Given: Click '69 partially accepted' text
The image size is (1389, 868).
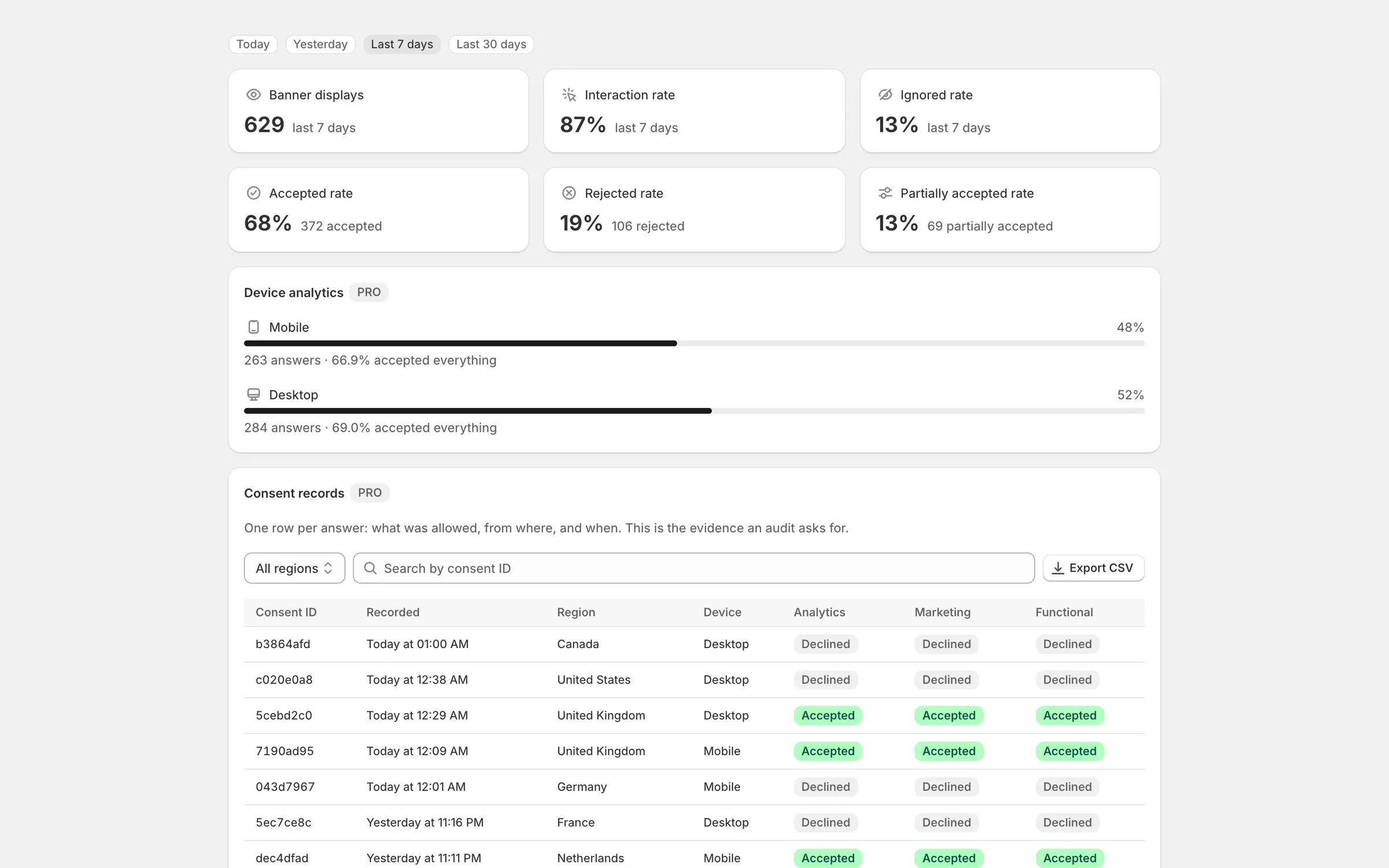Looking at the screenshot, I should point(990,226).
